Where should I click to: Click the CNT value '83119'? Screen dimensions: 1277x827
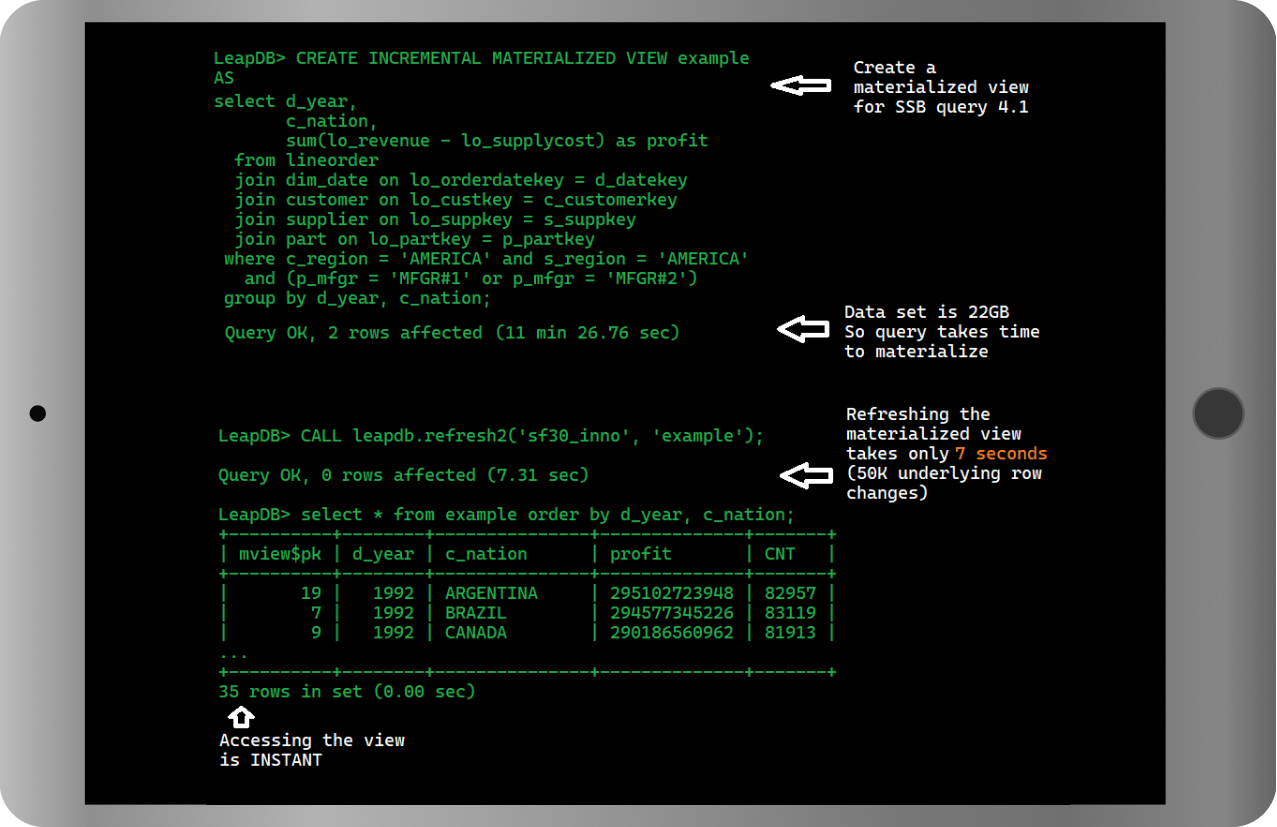click(790, 612)
